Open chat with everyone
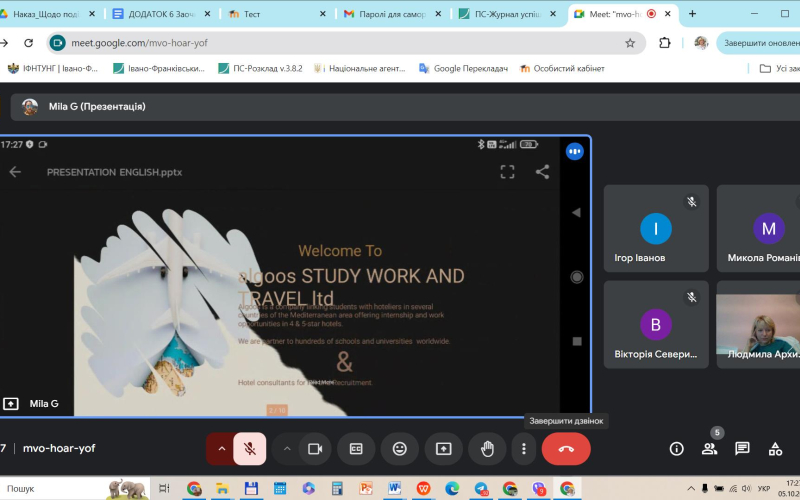The width and height of the screenshot is (800, 500). pyautogui.click(x=742, y=449)
